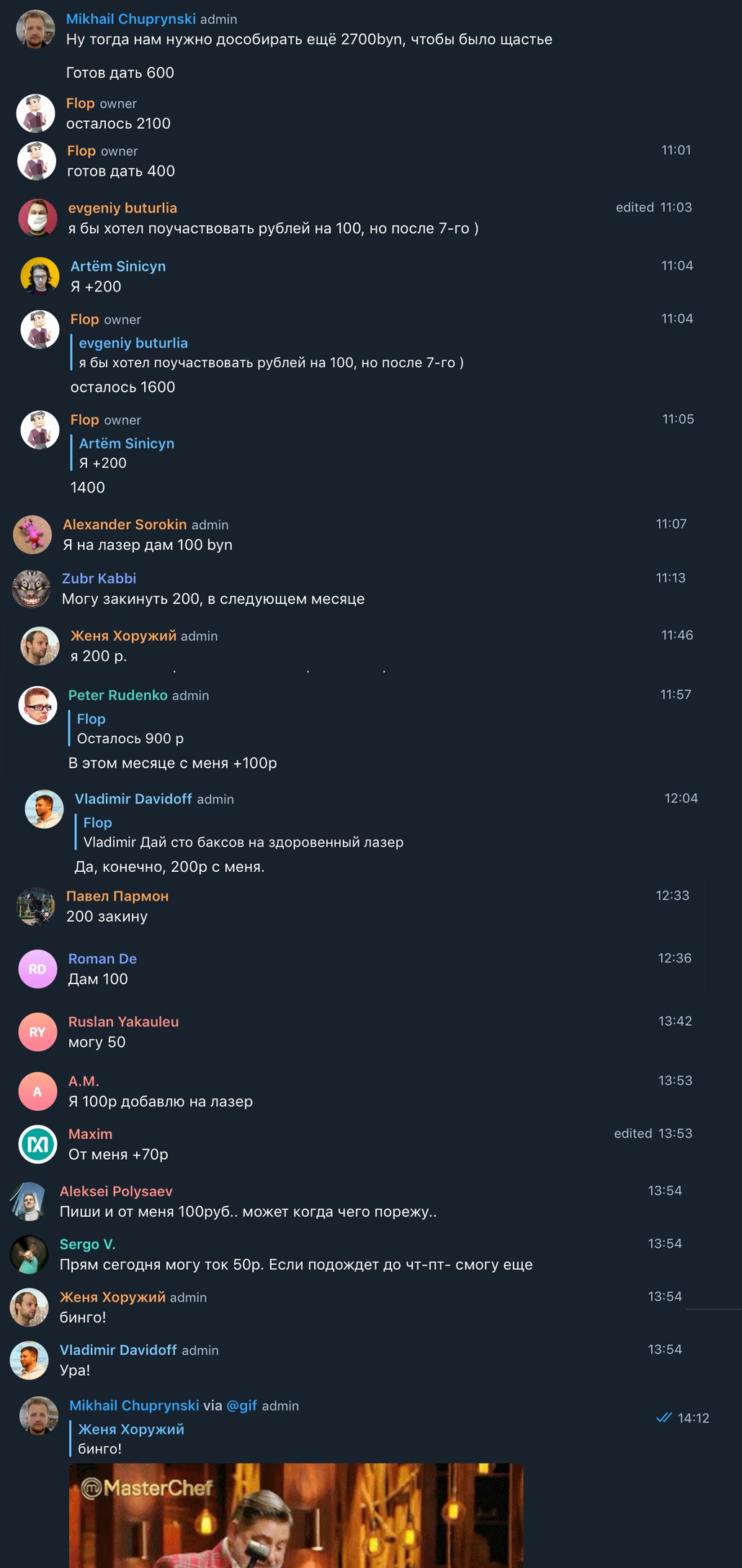Viewport: 742px width, 1568px height.
Task: Jump to quoted evgeniy buturlia reply
Action: [271, 353]
